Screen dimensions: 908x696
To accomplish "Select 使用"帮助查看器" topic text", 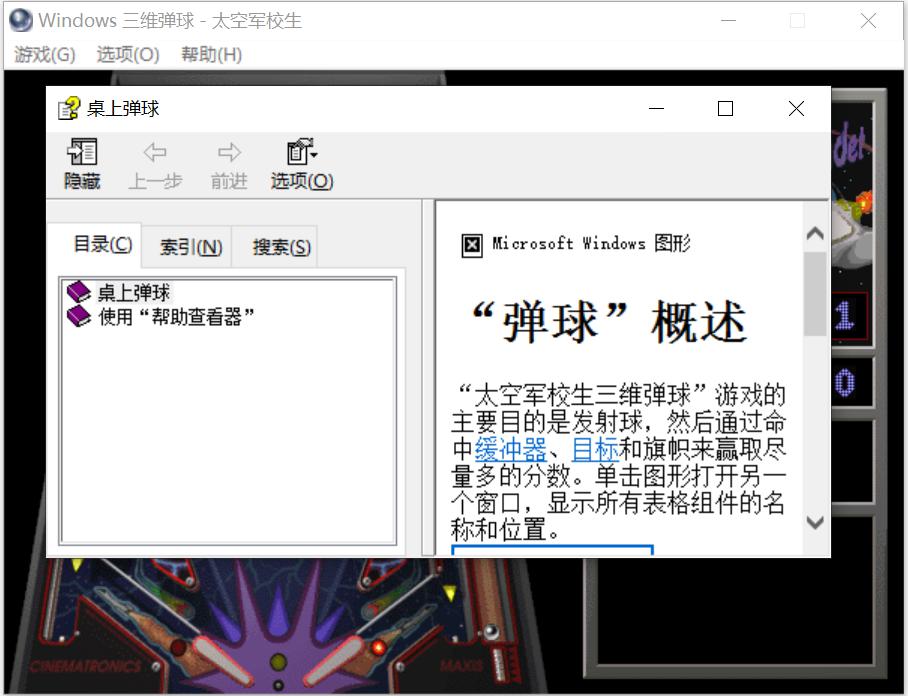I will [x=177, y=317].
